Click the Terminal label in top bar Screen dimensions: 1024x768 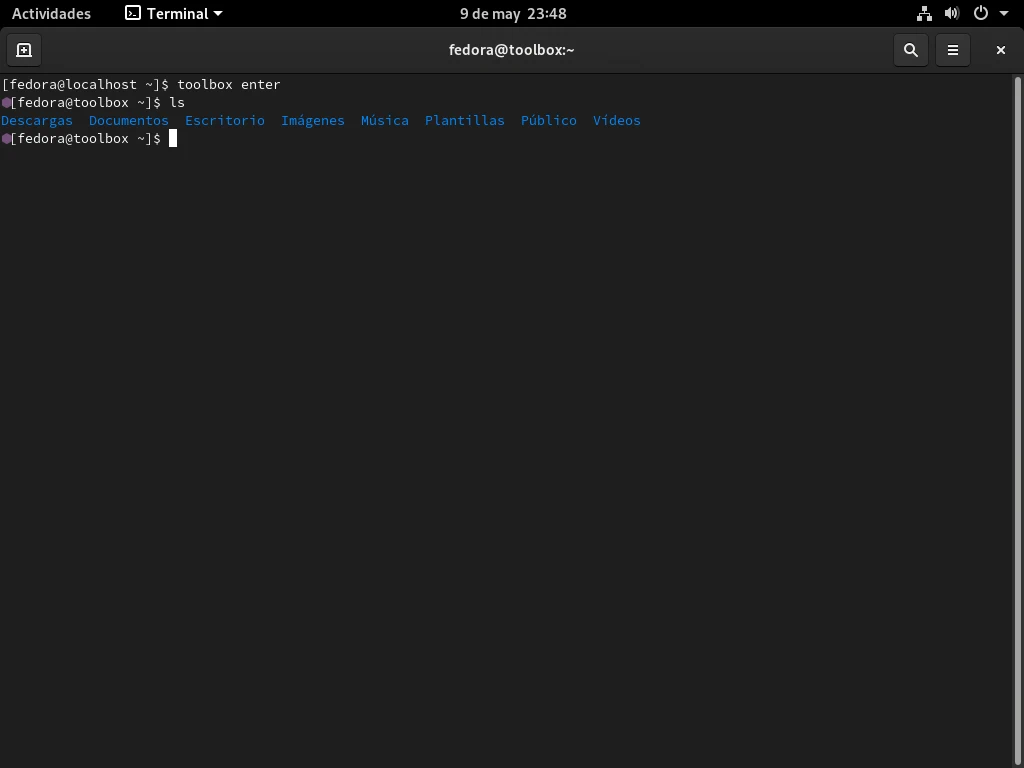point(177,14)
